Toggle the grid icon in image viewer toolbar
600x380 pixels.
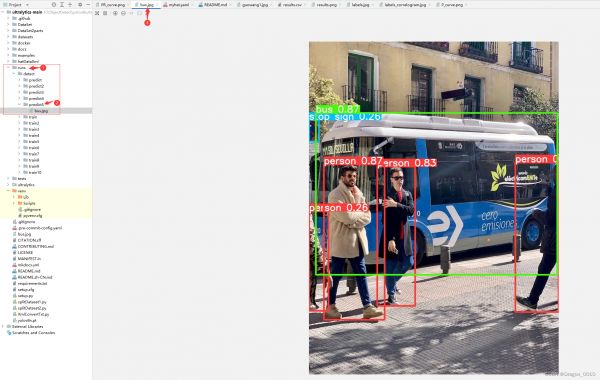tap(105, 13)
